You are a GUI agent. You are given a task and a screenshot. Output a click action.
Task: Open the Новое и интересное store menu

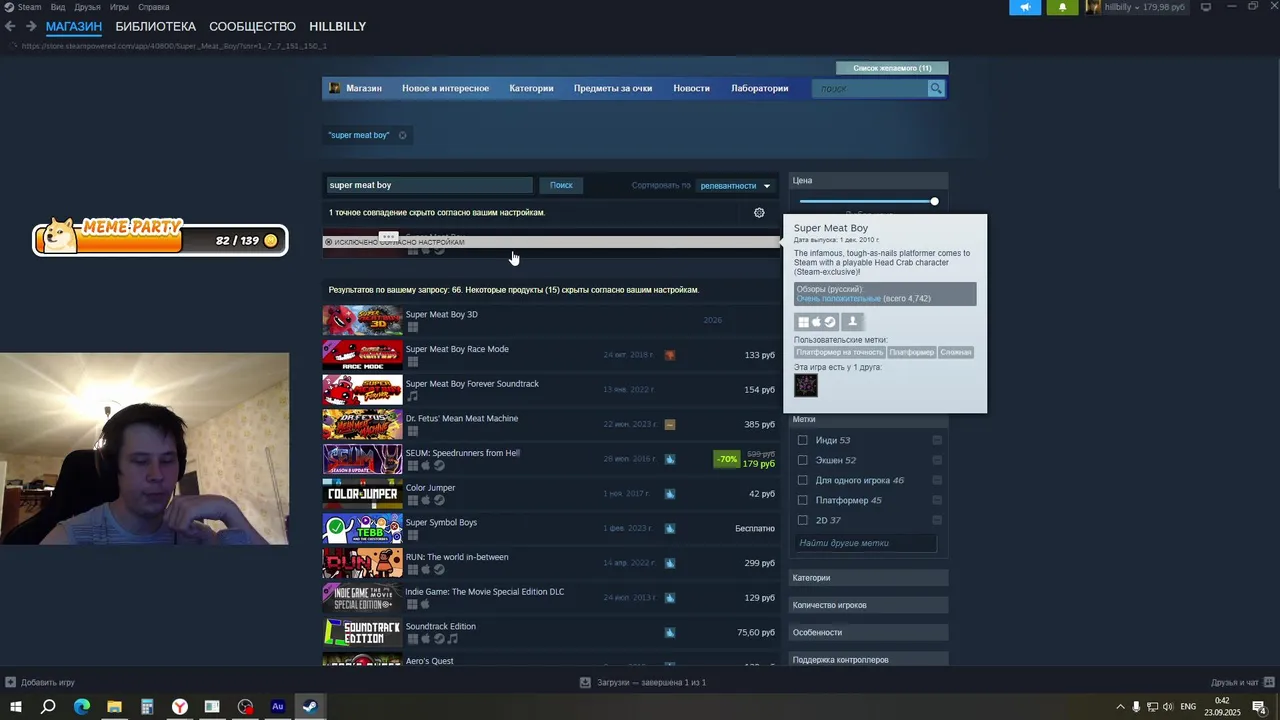[x=445, y=89]
